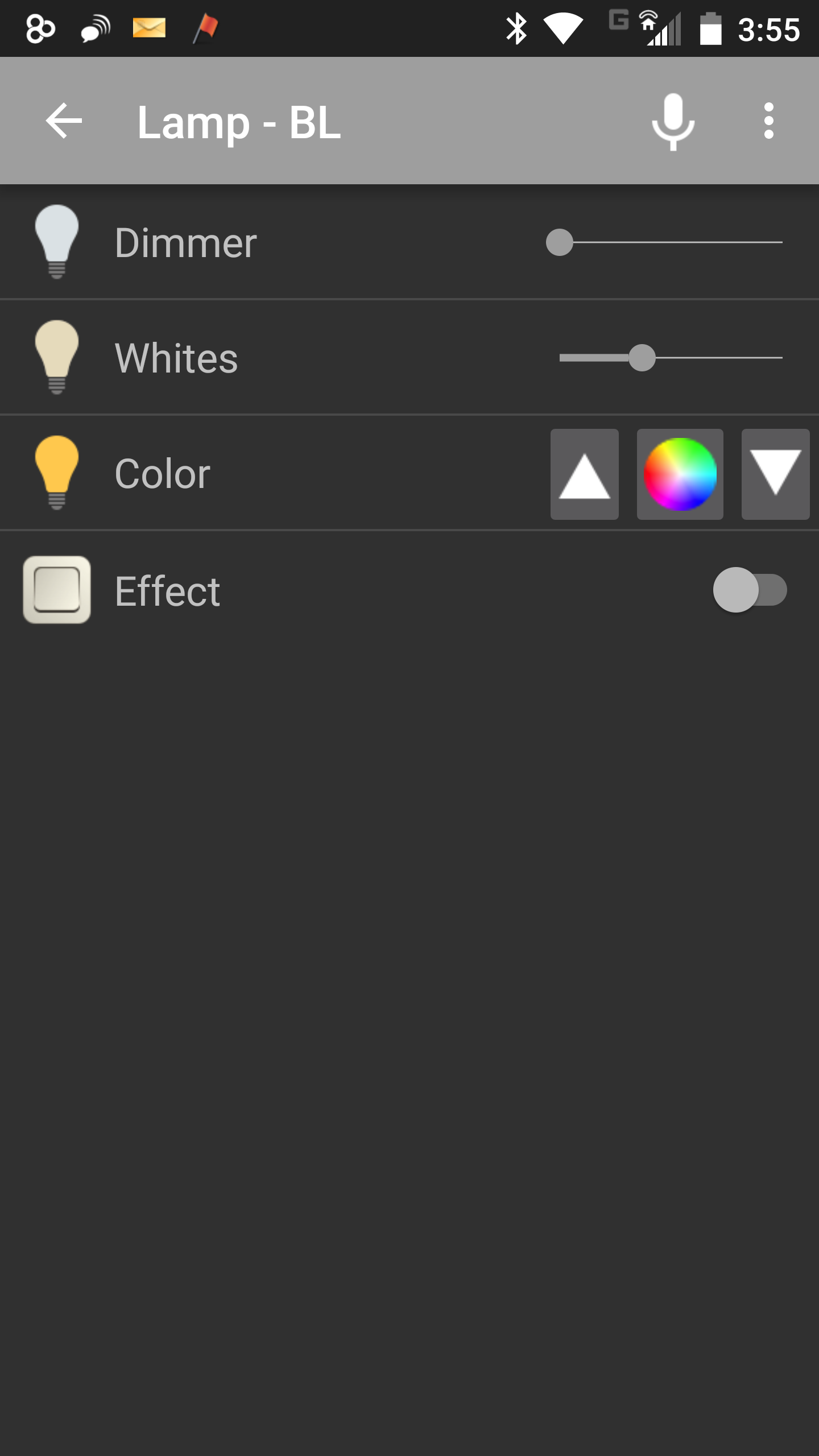This screenshot has height=1456, width=819.
Task: Go back using the arrow icon
Action: (64, 121)
